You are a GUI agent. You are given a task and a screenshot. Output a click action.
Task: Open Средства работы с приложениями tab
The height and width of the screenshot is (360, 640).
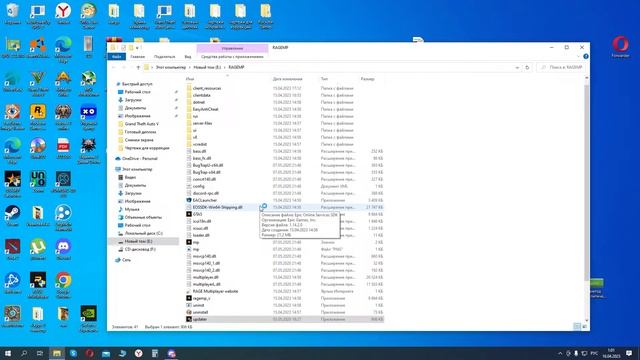pyautogui.click(x=232, y=57)
